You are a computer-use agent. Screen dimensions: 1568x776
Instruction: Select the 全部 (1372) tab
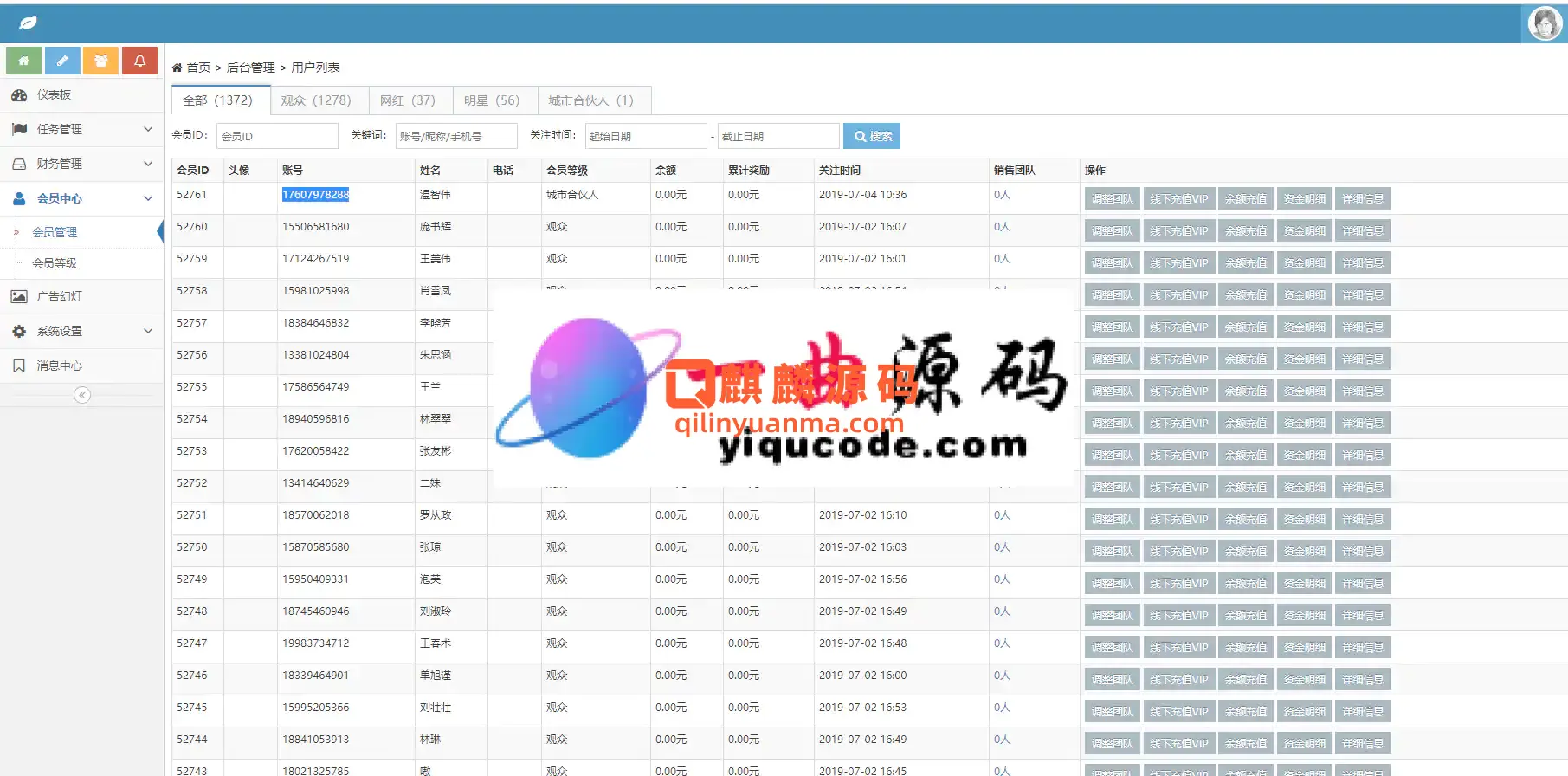click(221, 100)
